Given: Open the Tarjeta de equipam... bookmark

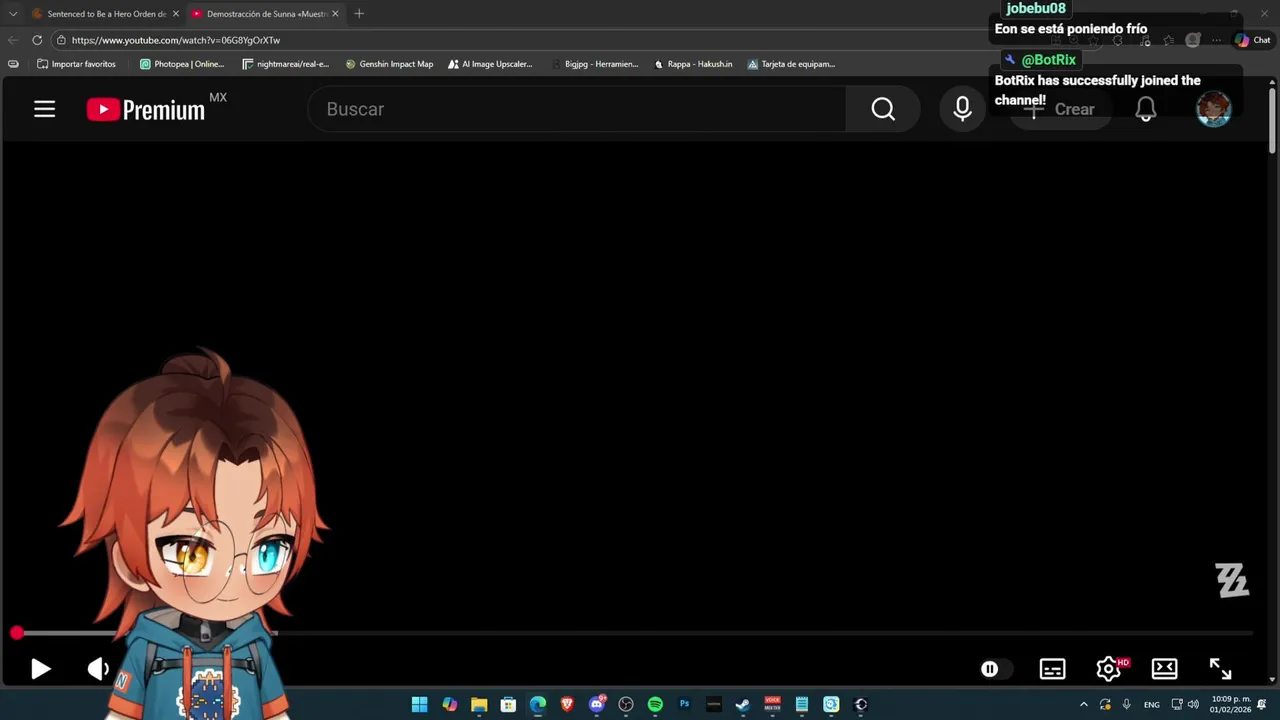Looking at the screenshot, I should [791, 64].
